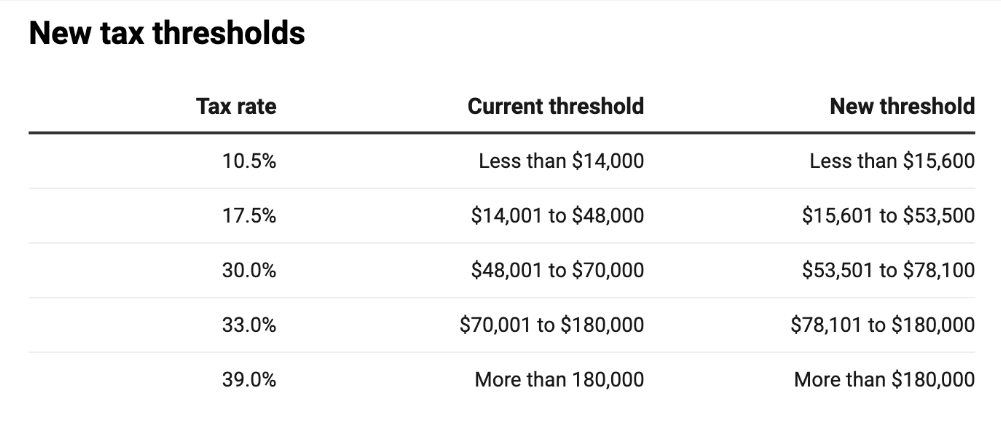Click '$53,501 to $78,100' cell
Image resolution: width=1001 pixels, height=428 pixels.
[x=888, y=270]
